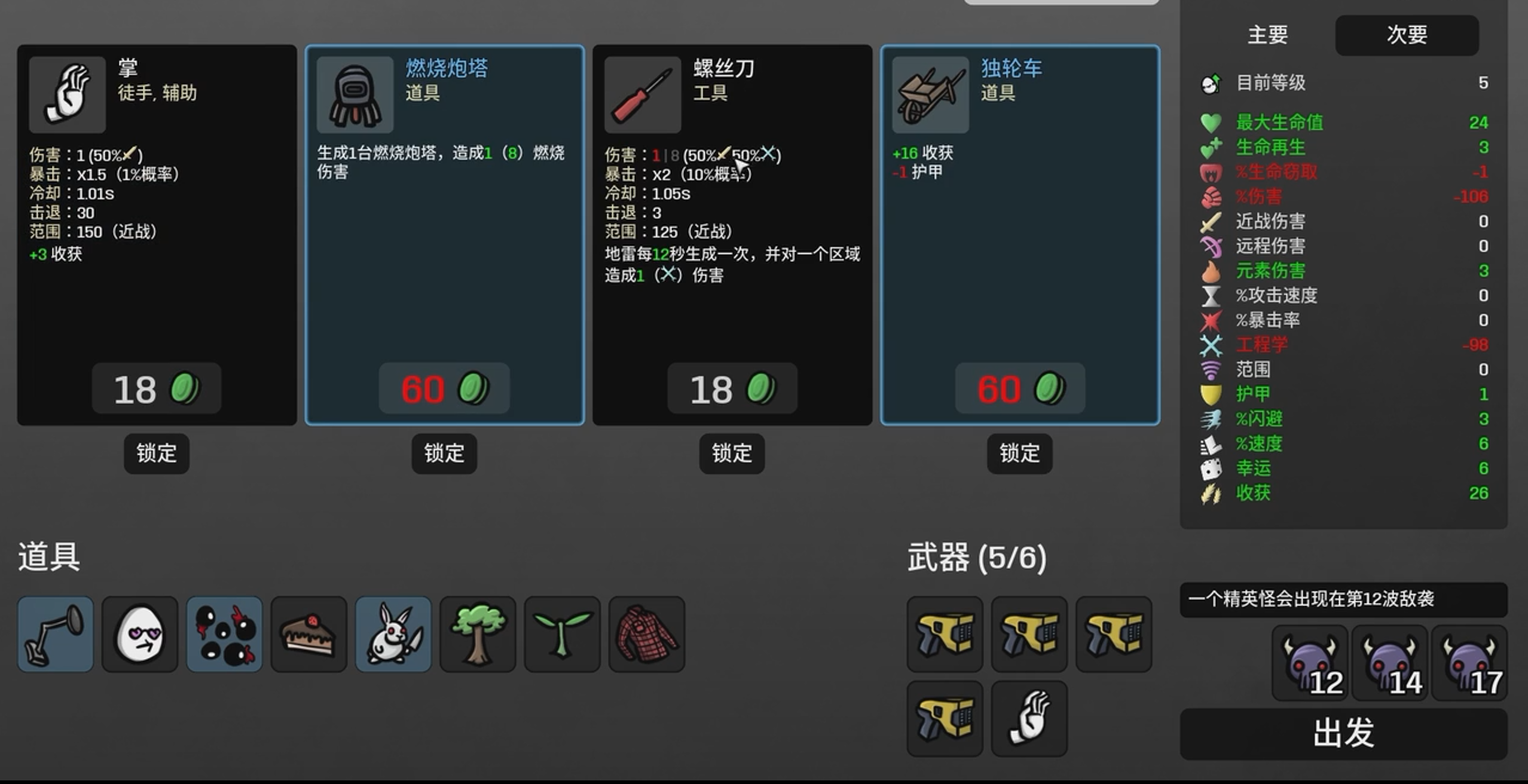Switch to the 主要 stats tab
1528x784 pixels.
point(1267,35)
